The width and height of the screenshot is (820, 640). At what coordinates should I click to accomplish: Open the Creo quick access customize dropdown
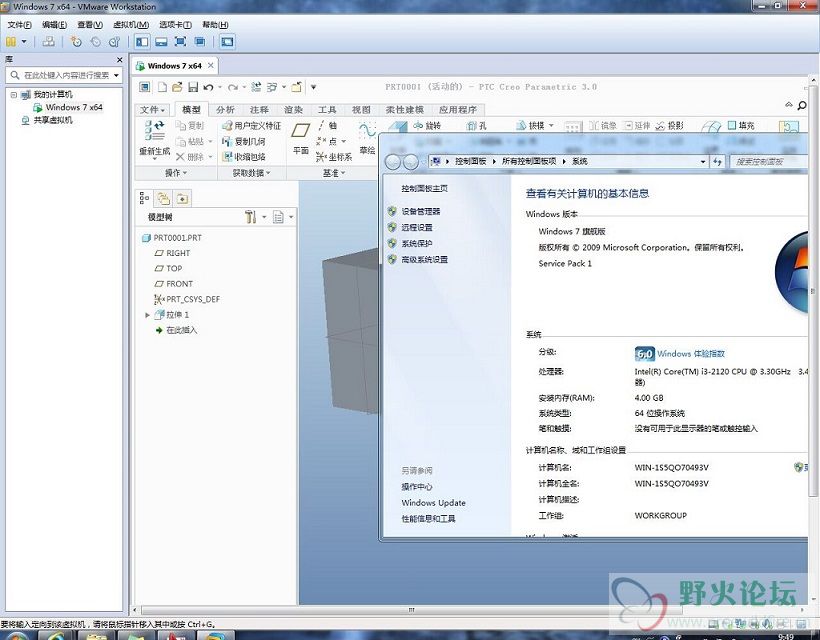point(313,87)
